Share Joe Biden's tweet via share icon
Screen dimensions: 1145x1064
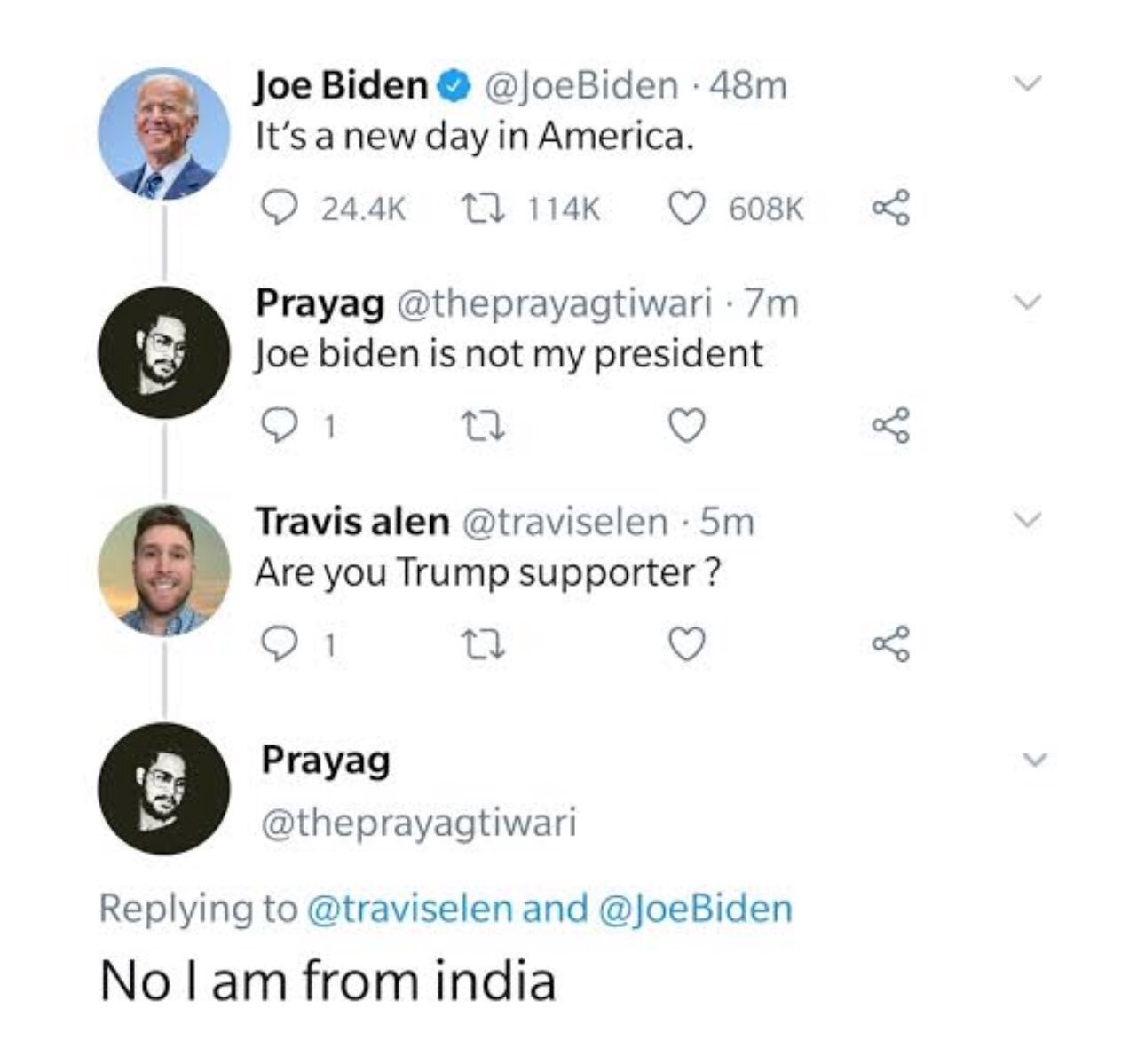890,209
